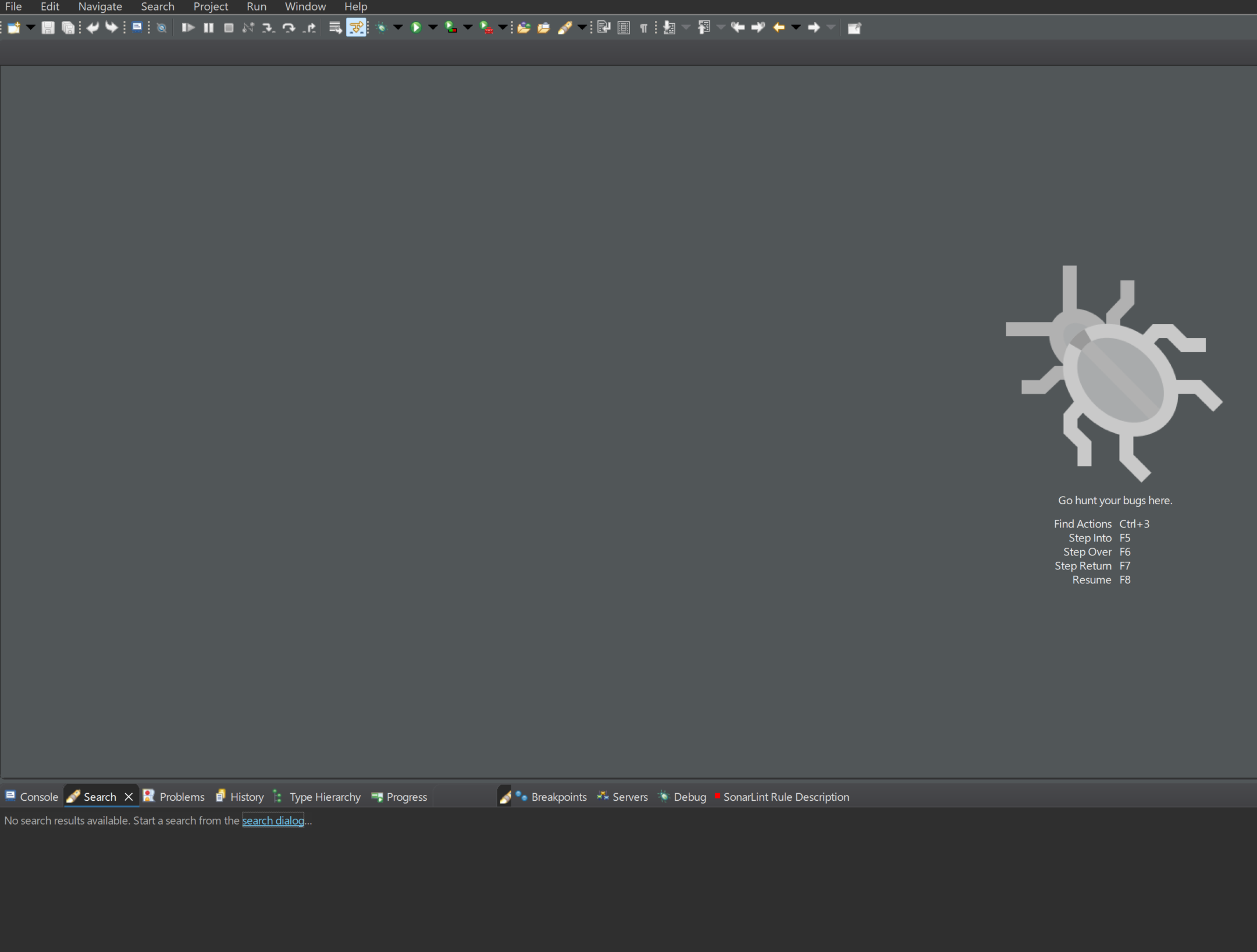Screen dimensions: 1257x952
Task: Click the green Run button
Action: pos(416,27)
